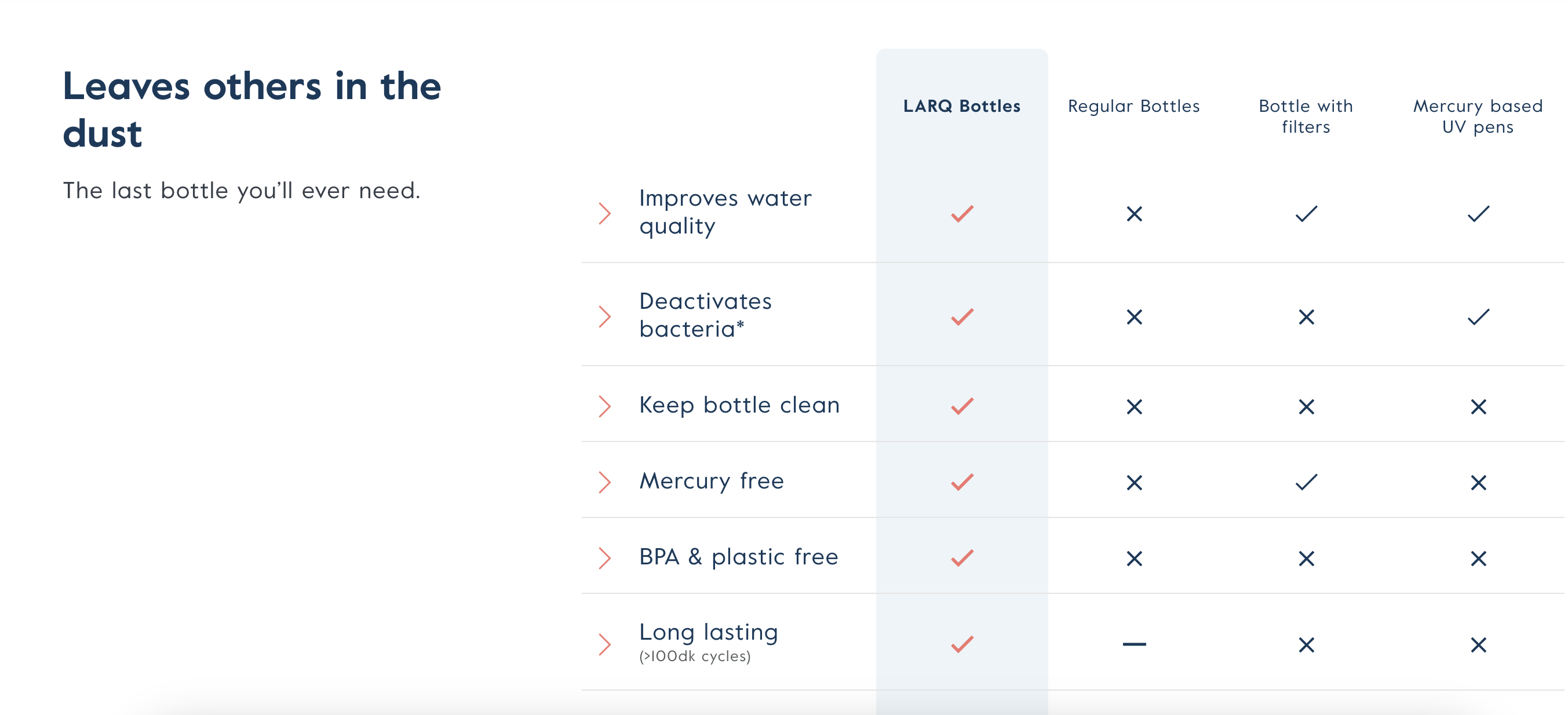1568x715 pixels.
Task: Click the Keep bottle clean label
Action: tap(739, 405)
